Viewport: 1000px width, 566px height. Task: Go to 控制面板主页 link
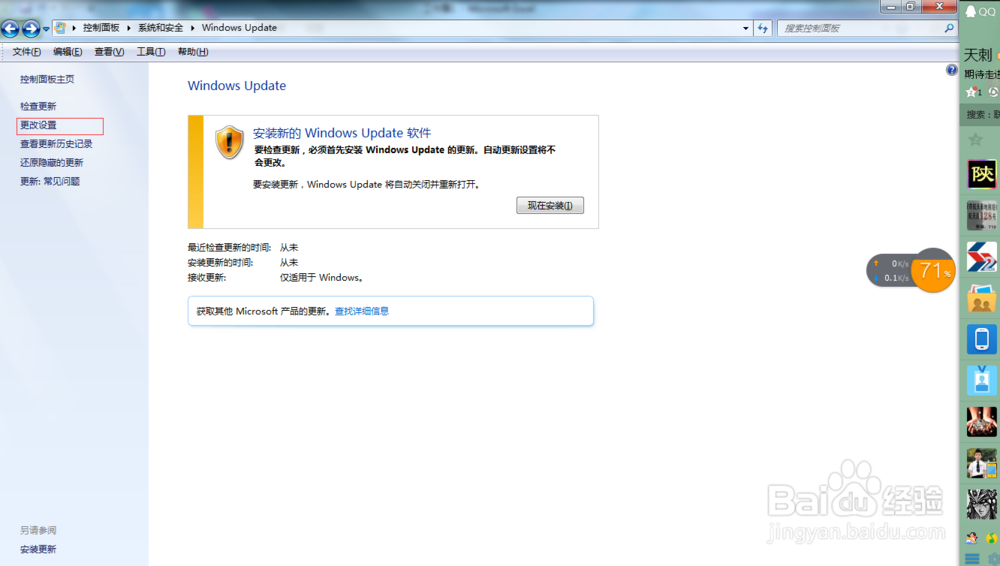coord(47,79)
